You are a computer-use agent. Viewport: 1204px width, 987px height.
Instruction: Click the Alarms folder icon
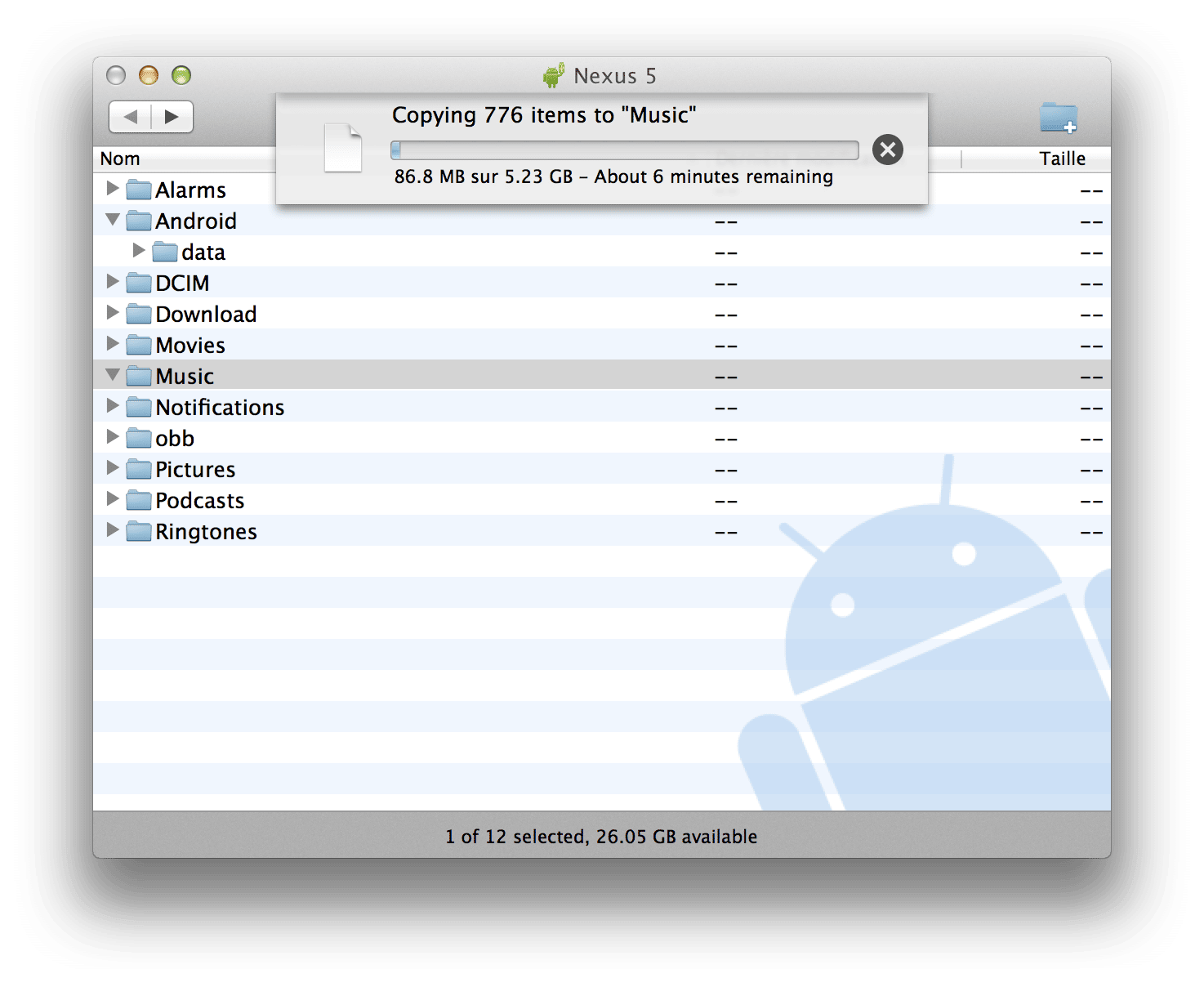139,190
